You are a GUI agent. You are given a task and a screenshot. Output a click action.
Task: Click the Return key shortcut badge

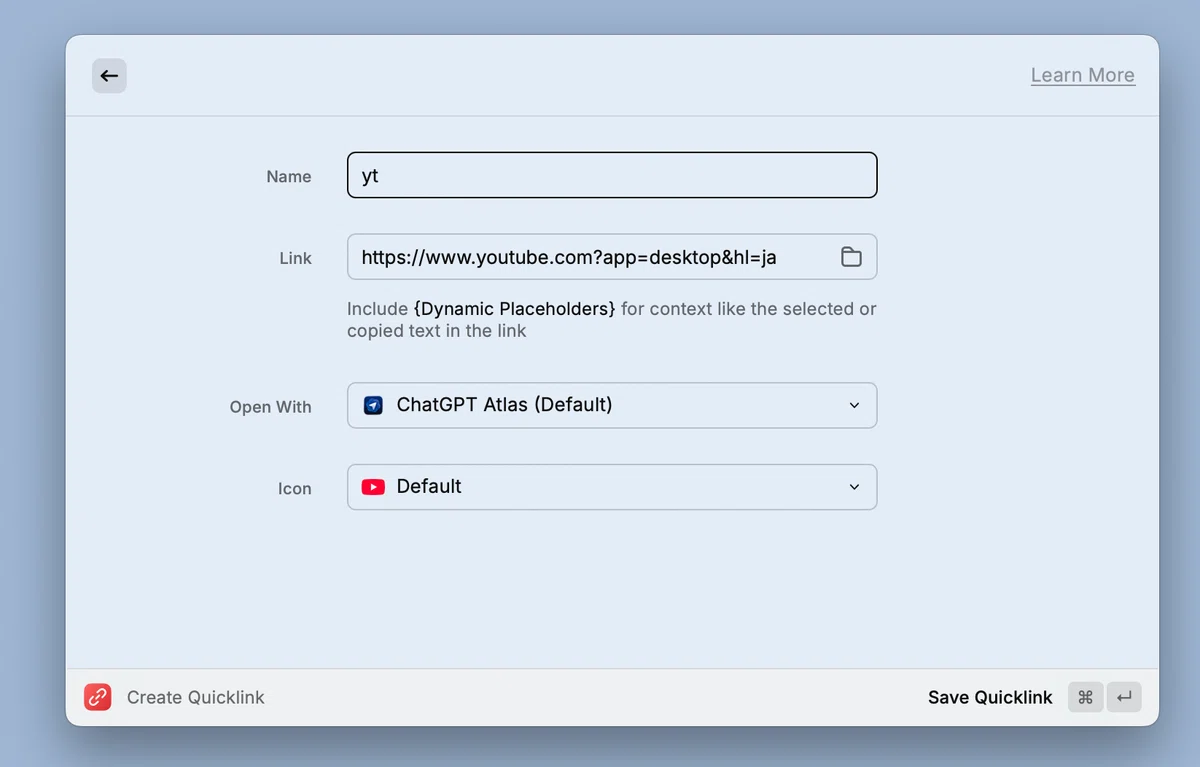click(x=1124, y=697)
